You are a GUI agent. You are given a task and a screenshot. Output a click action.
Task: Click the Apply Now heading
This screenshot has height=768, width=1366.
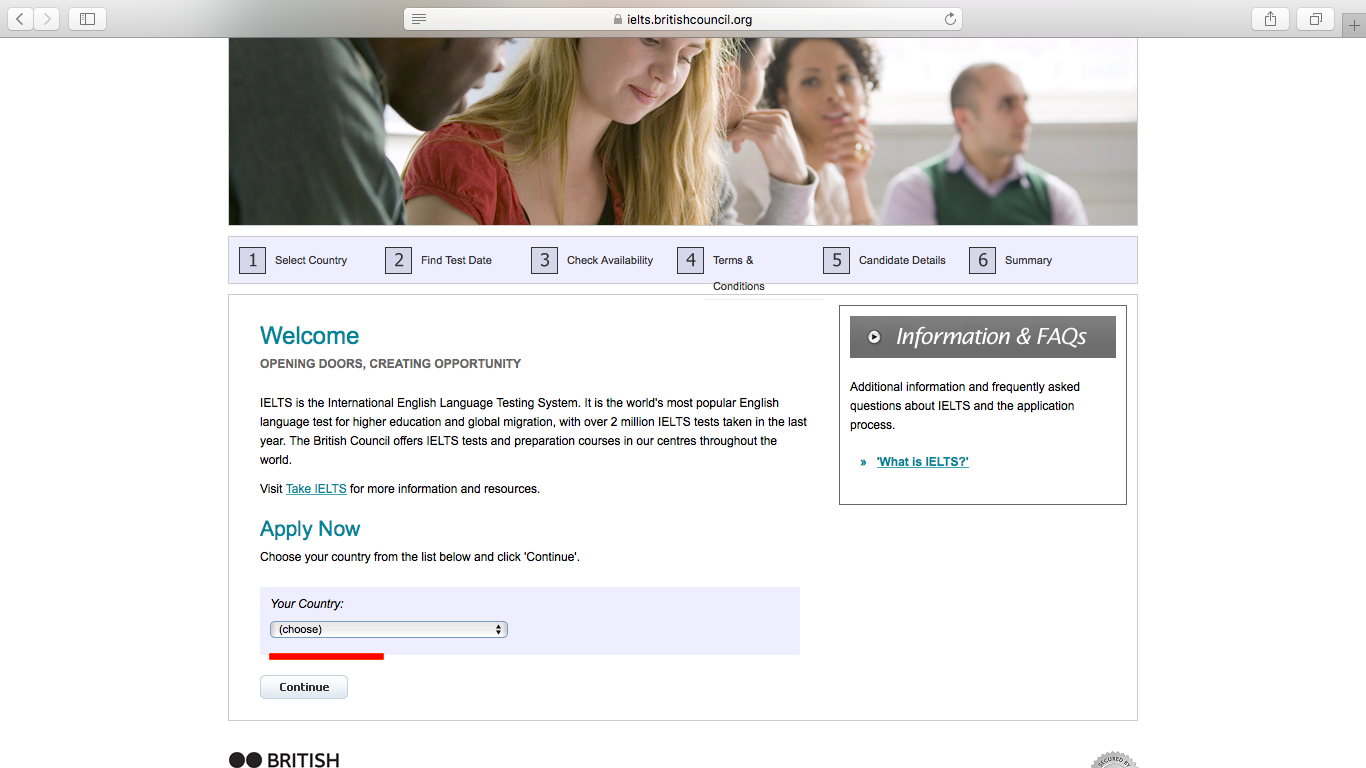point(310,529)
